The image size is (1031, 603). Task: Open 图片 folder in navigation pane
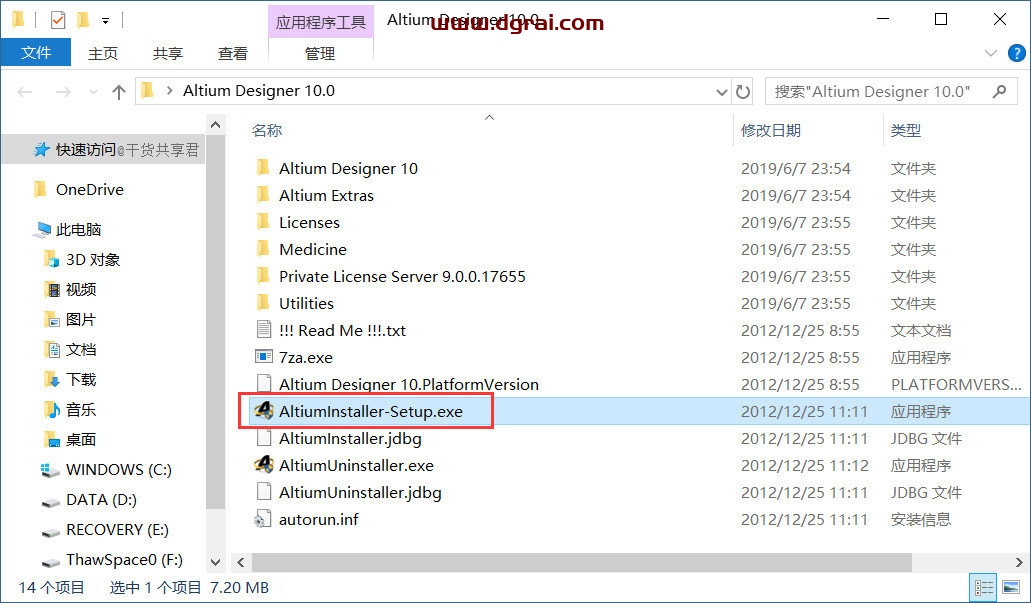(x=81, y=320)
